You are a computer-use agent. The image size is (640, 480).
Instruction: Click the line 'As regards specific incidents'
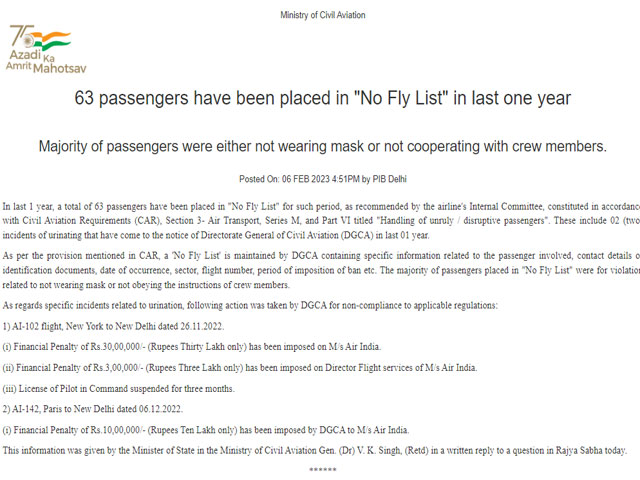point(250,305)
